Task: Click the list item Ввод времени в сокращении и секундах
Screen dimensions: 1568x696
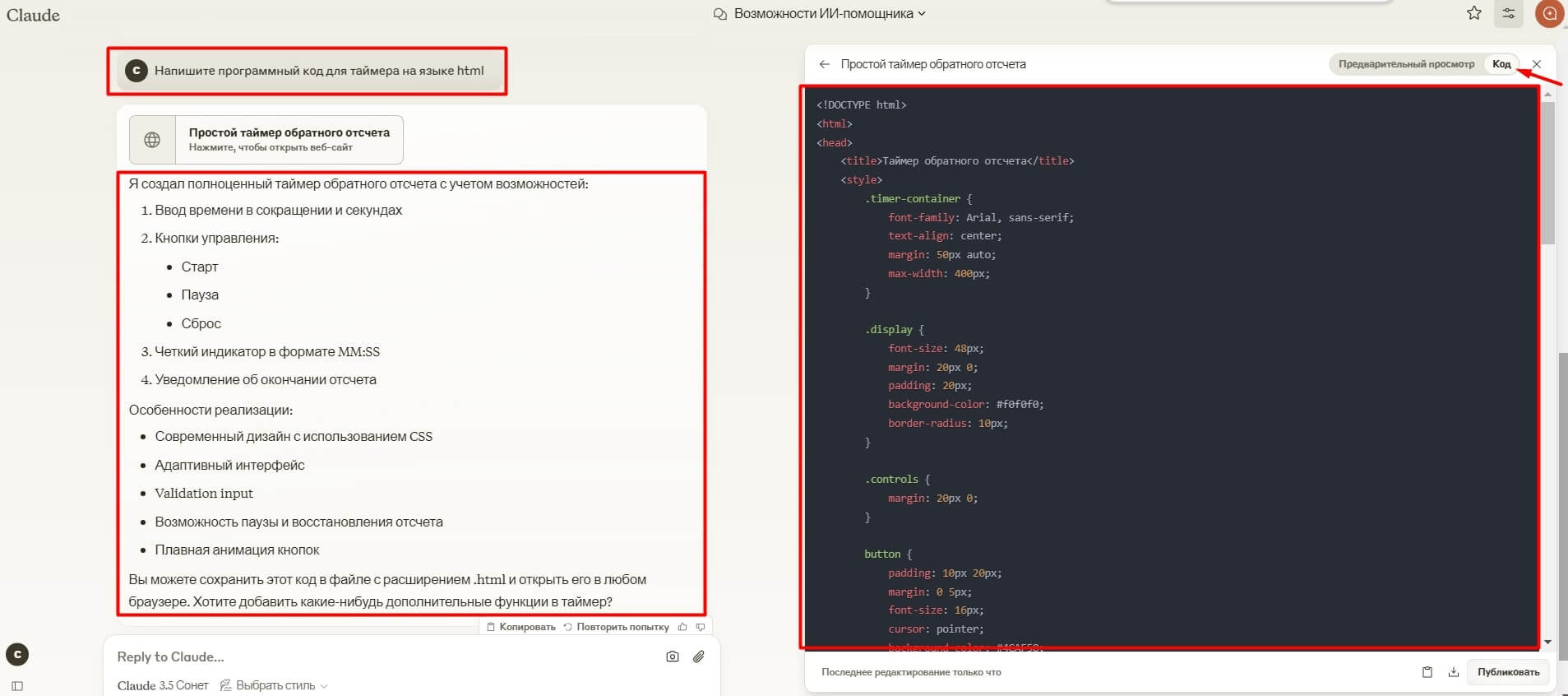Action: (x=278, y=210)
